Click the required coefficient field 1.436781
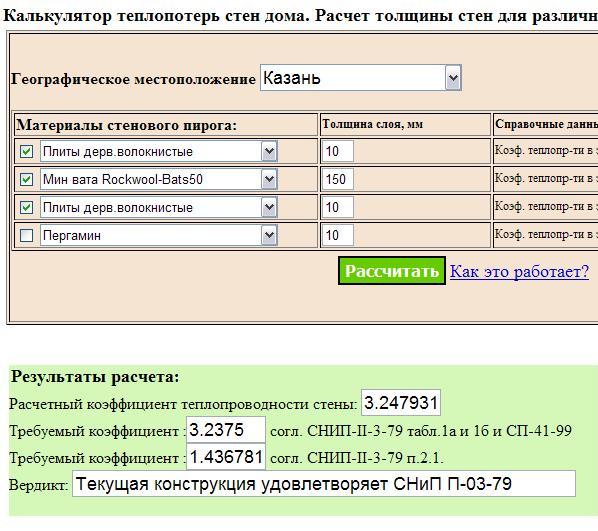Screen dimensions: 598x531 (226, 457)
